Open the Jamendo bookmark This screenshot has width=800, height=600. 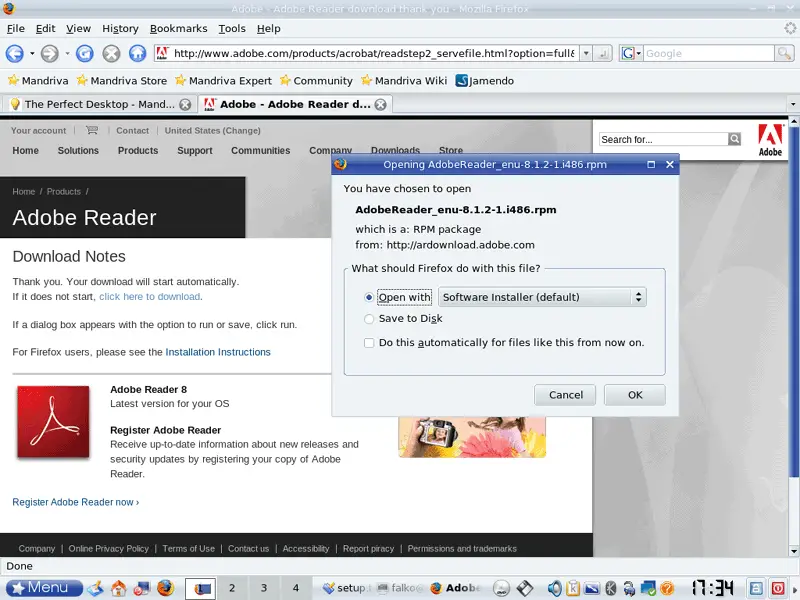[x=485, y=81]
